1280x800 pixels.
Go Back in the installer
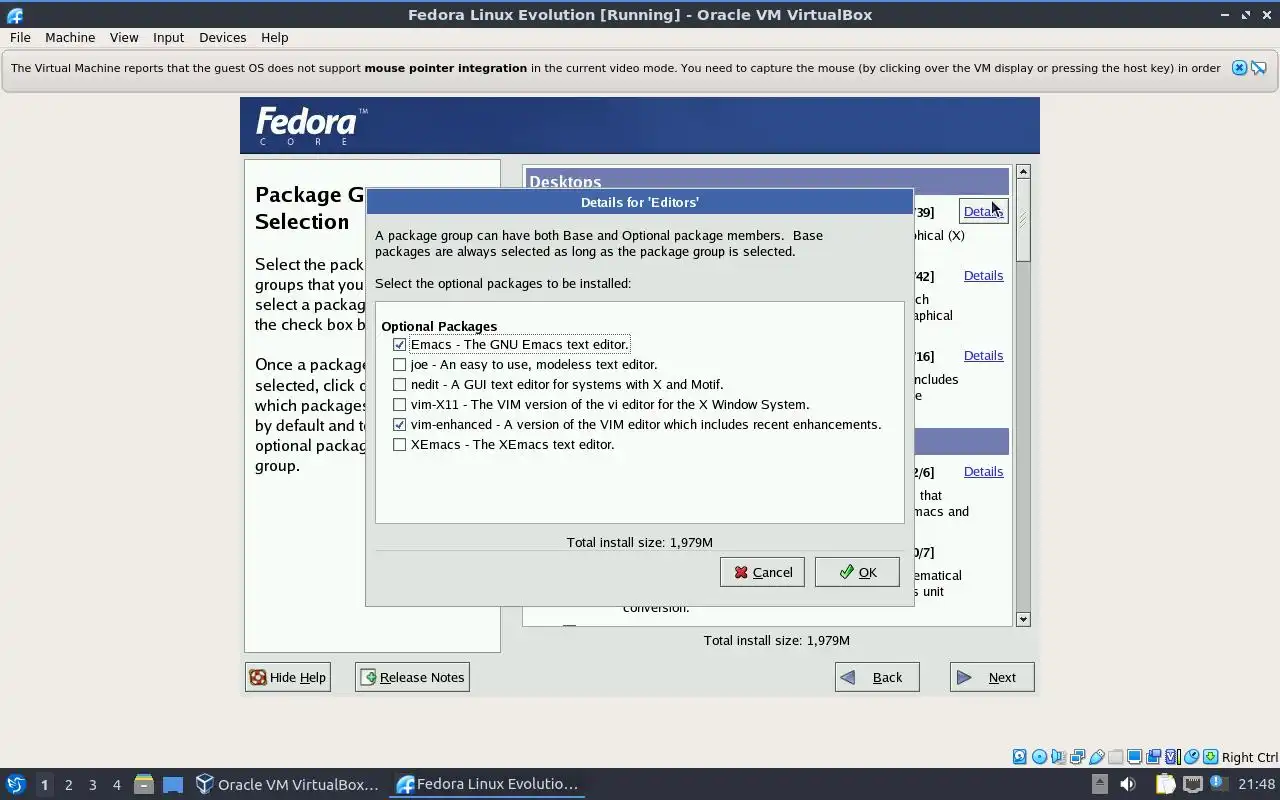click(x=877, y=677)
